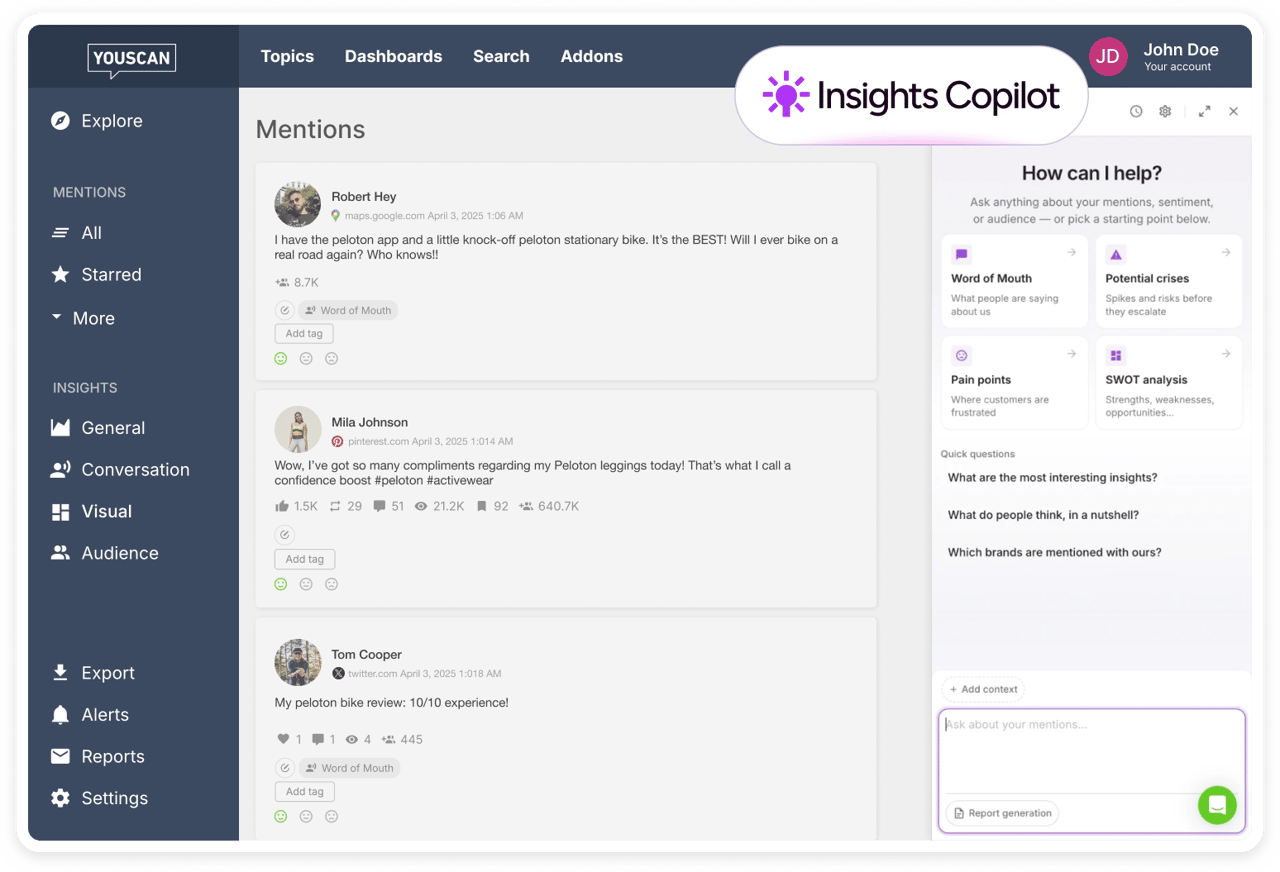Ask "What do people think, in a nutshell?"
The image size is (1280, 872).
pos(1043,515)
